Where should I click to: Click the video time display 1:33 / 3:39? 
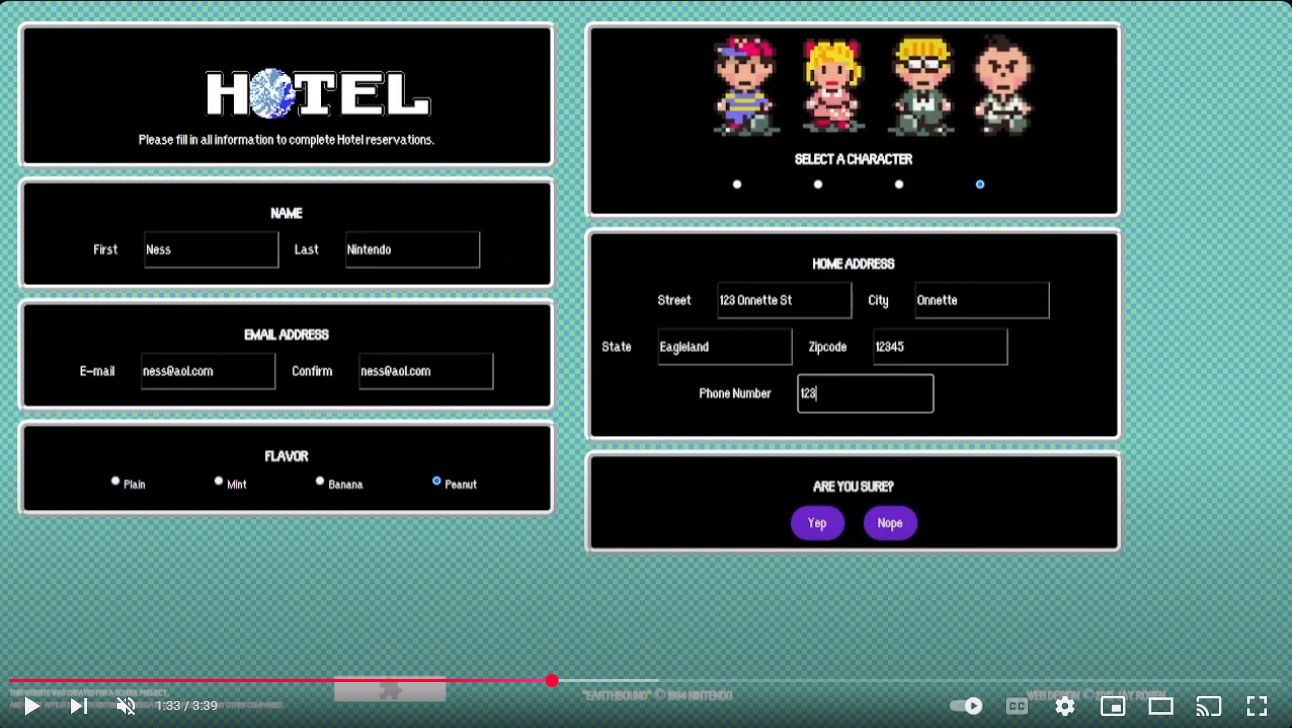tap(186, 706)
